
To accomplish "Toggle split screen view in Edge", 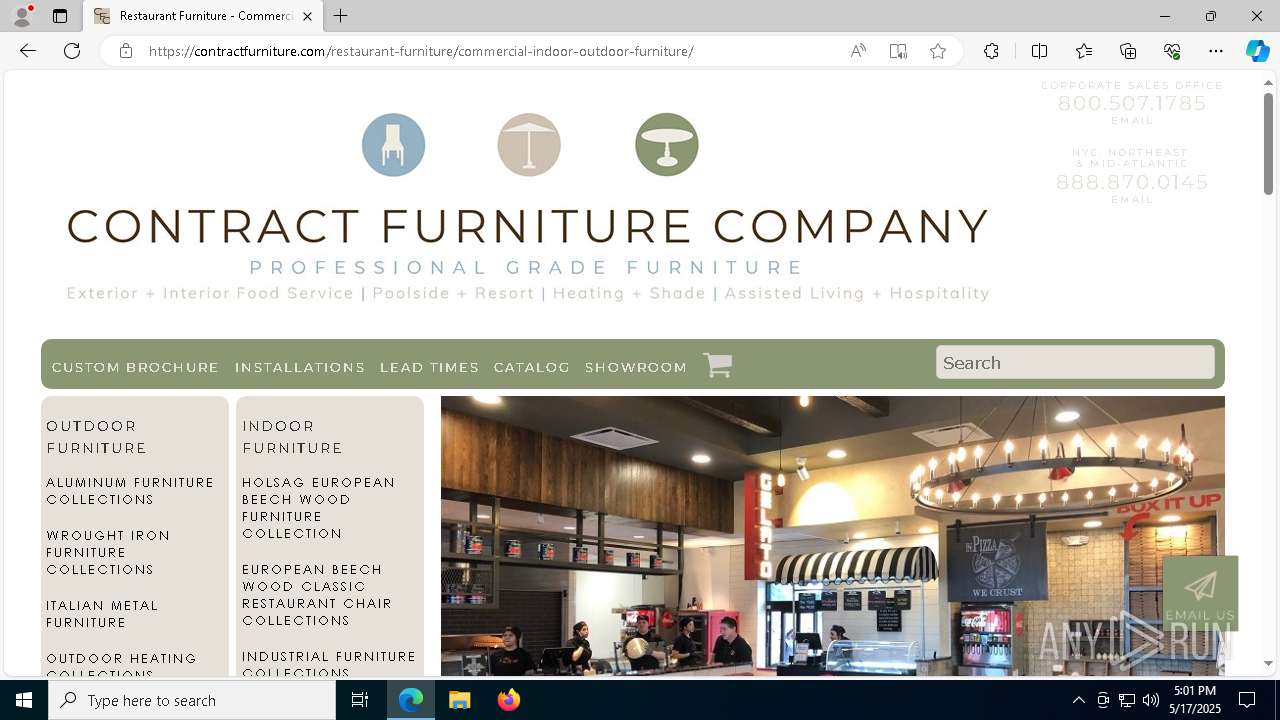I will tap(1039, 51).
